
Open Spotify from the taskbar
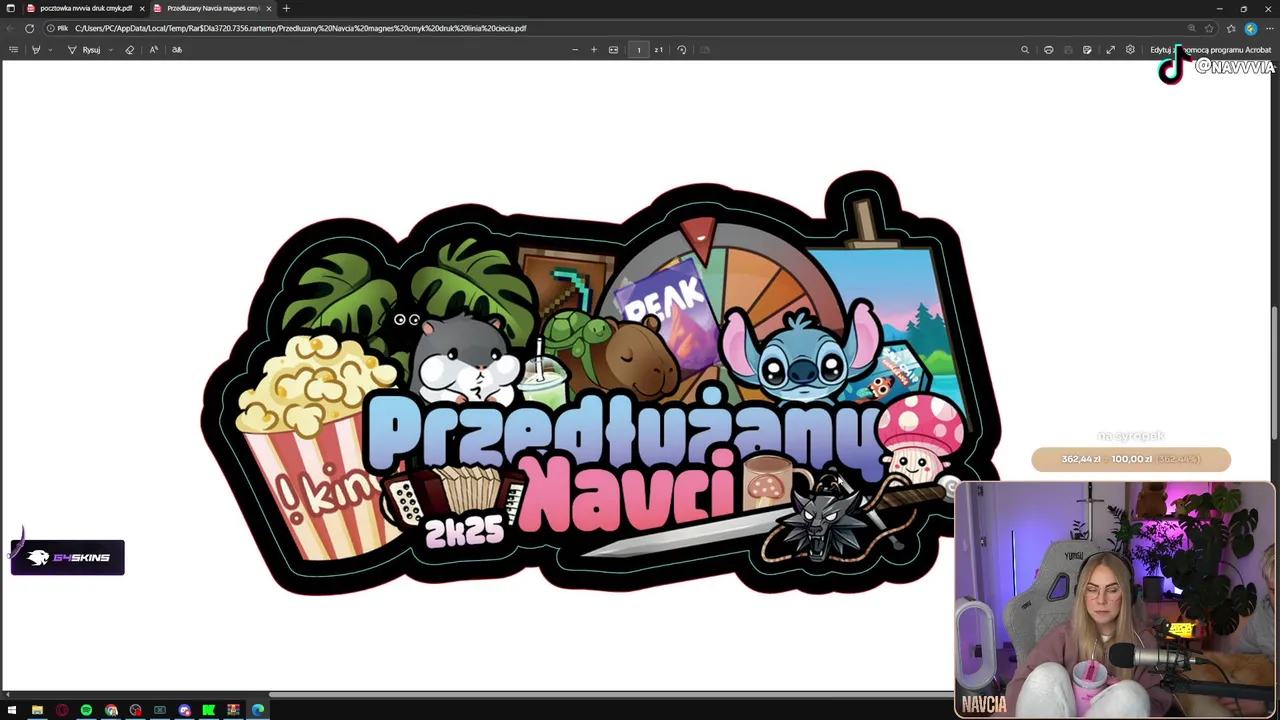(86, 710)
